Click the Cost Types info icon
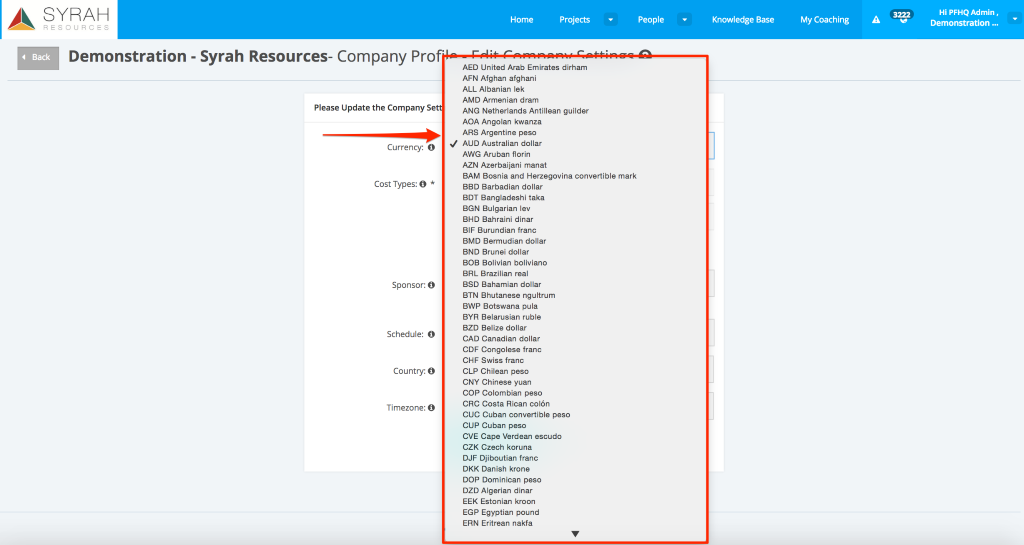The height and width of the screenshot is (545, 1024). point(423,184)
